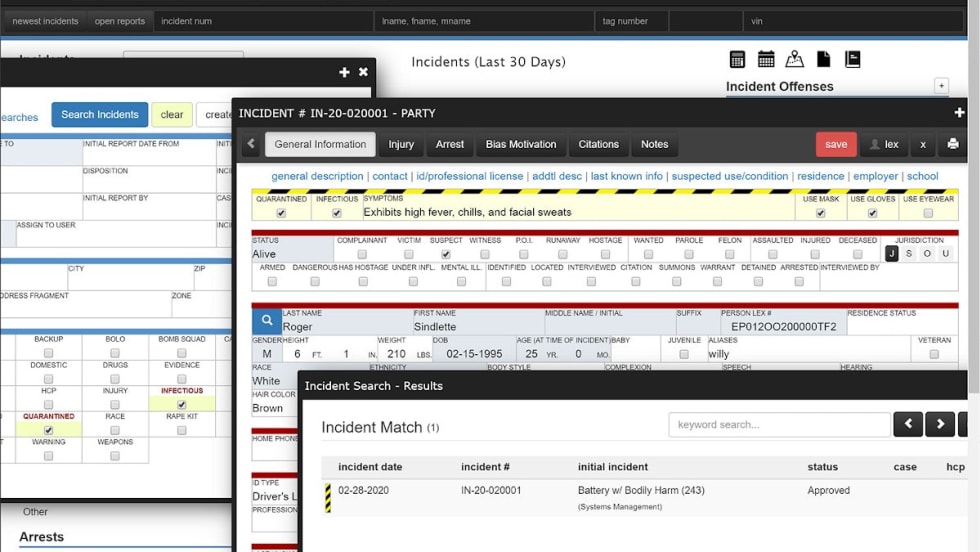
Task: Switch to the Bias Motivation tab
Action: coord(520,144)
